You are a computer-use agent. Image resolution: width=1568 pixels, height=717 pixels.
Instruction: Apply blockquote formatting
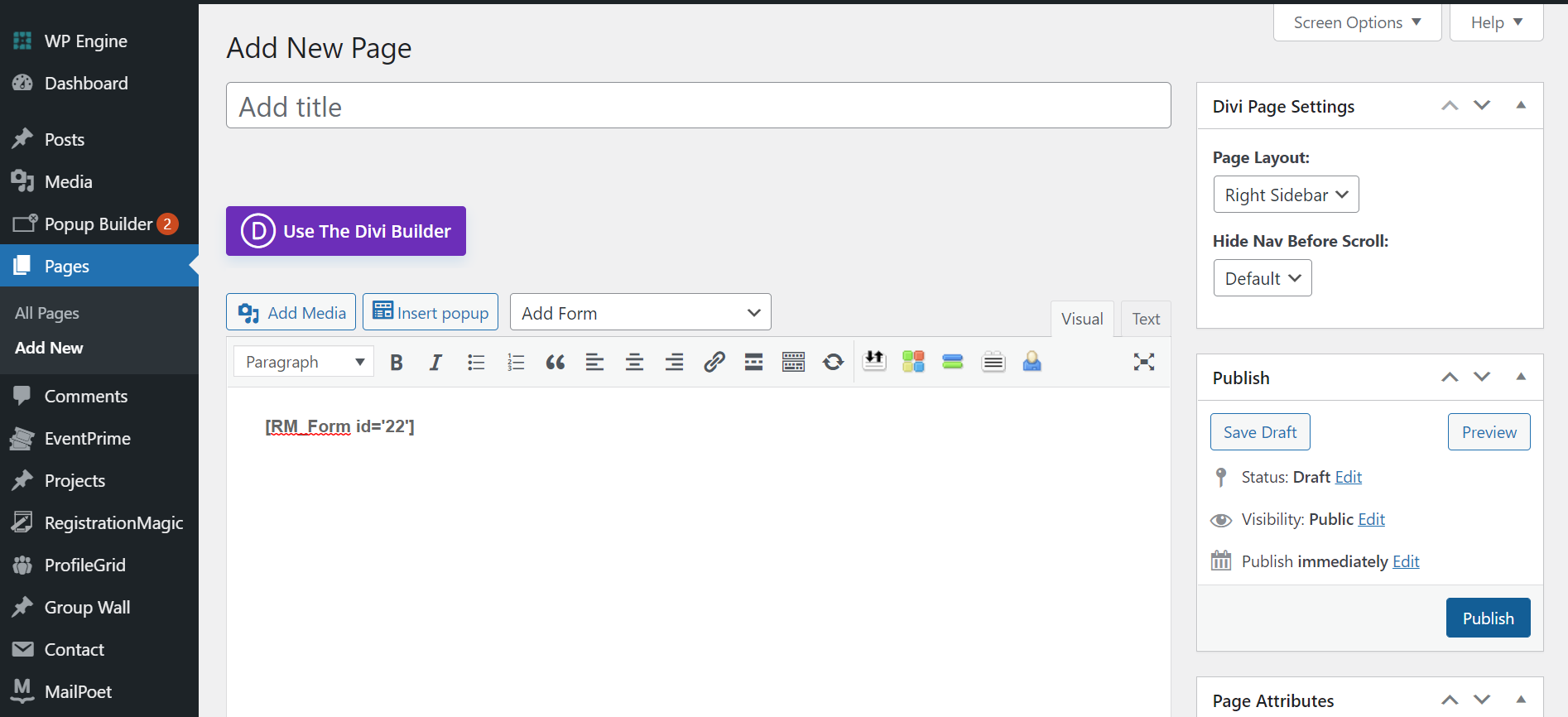click(556, 362)
